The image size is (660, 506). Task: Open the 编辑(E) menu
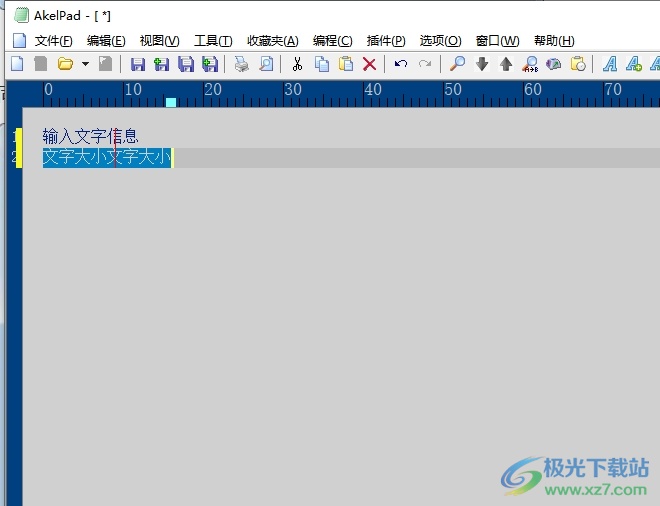pyautogui.click(x=106, y=41)
